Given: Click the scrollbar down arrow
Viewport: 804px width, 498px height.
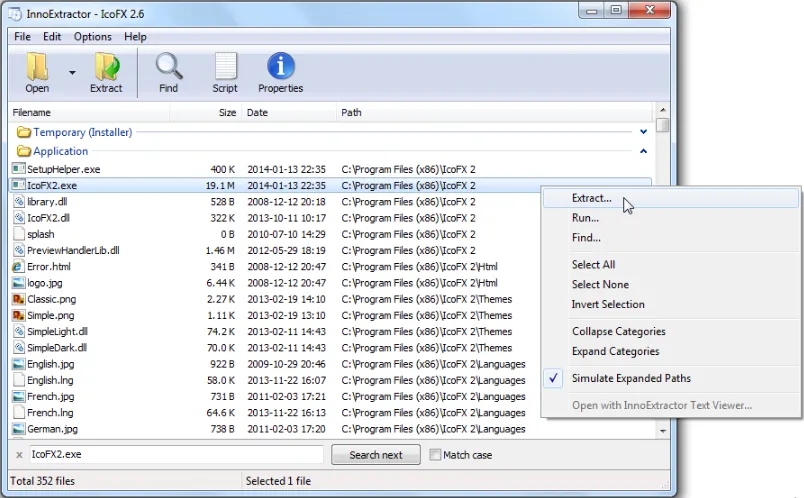Looking at the screenshot, I should (x=662, y=431).
